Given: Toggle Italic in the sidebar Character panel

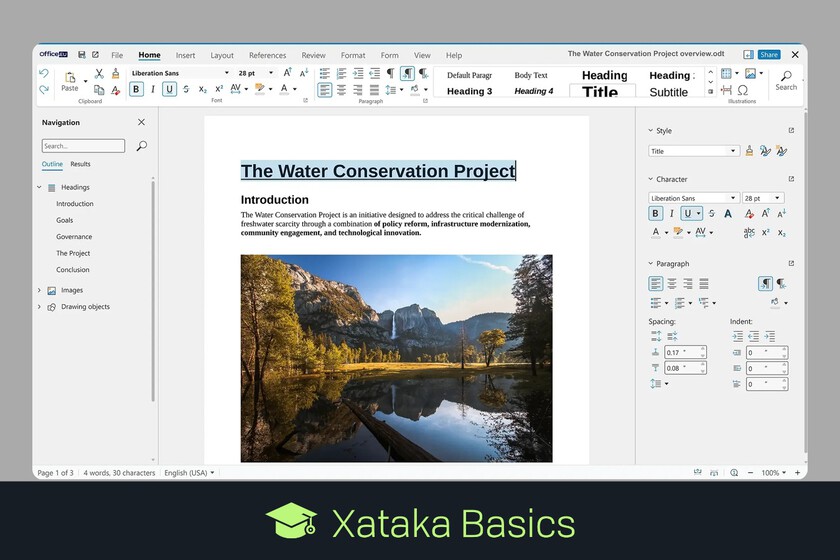Looking at the screenshot, I should click(x=671, y=213).
